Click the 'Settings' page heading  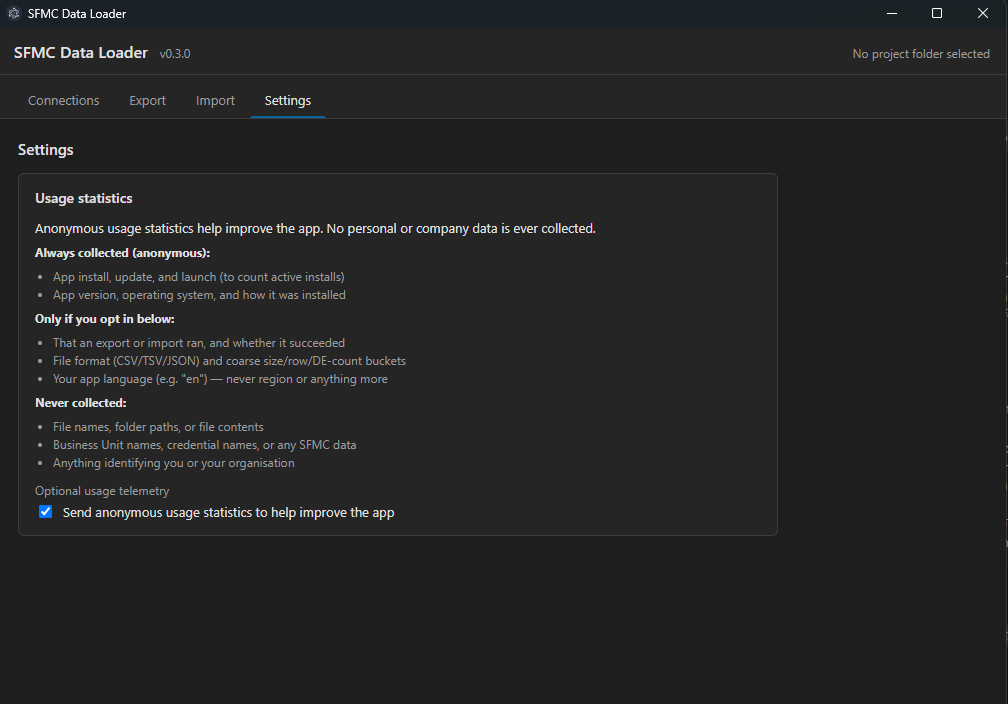46,150
